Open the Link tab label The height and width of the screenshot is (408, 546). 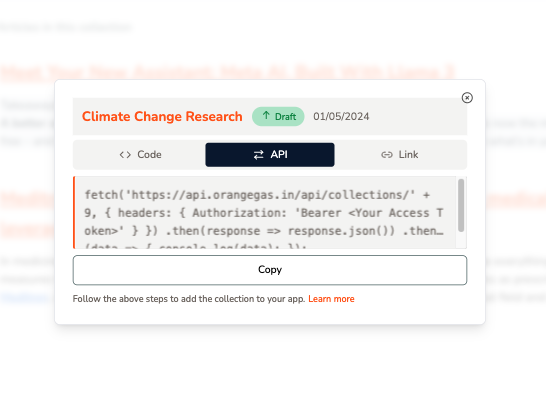coord(408,155)
